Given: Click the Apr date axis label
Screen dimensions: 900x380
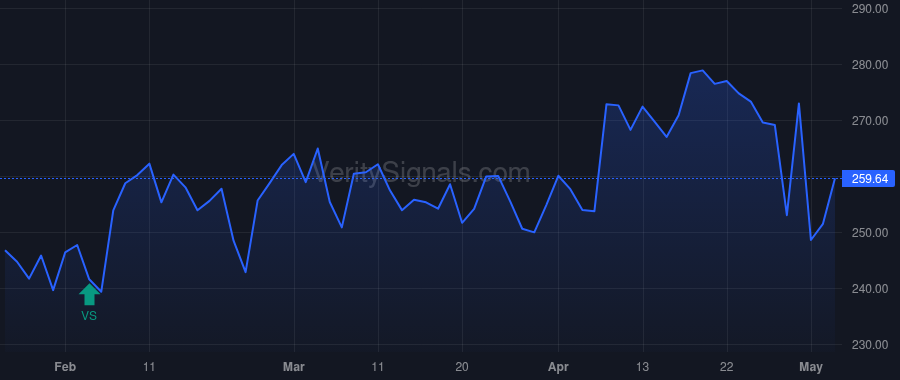Looking at the screenshot, I should [558, 367].
